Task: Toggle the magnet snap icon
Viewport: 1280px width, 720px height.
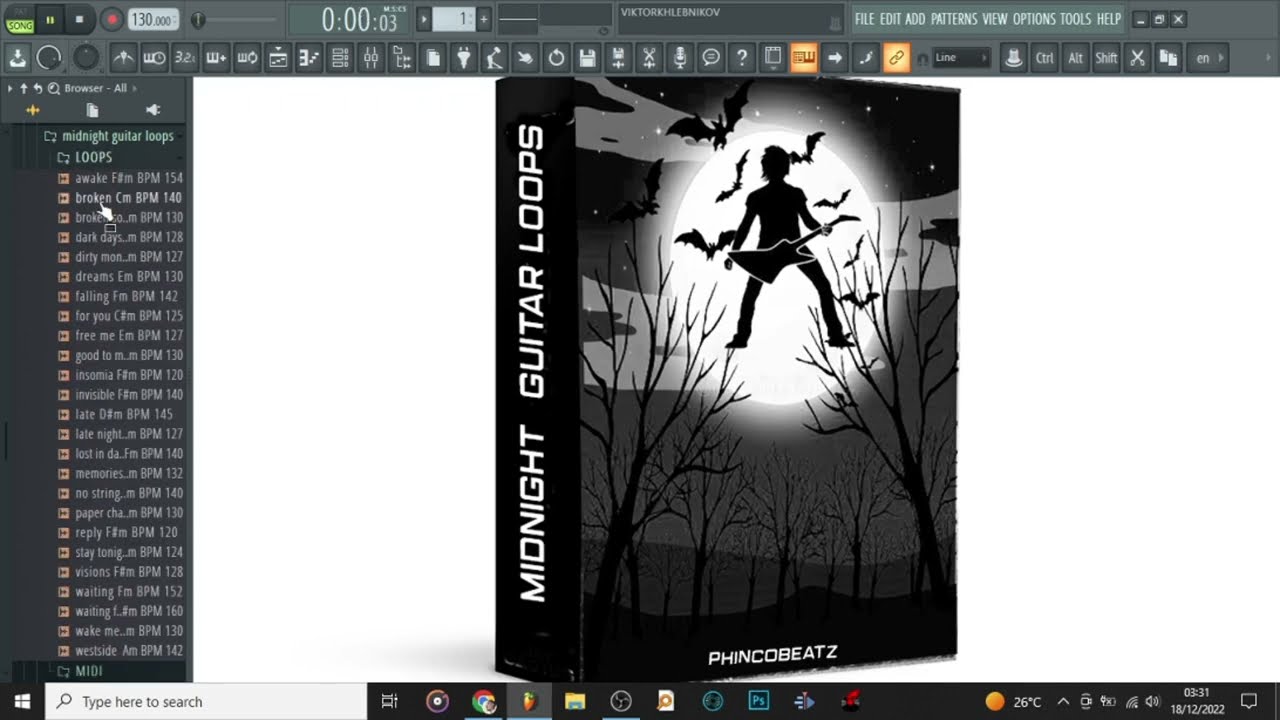Action: point(922,59)
